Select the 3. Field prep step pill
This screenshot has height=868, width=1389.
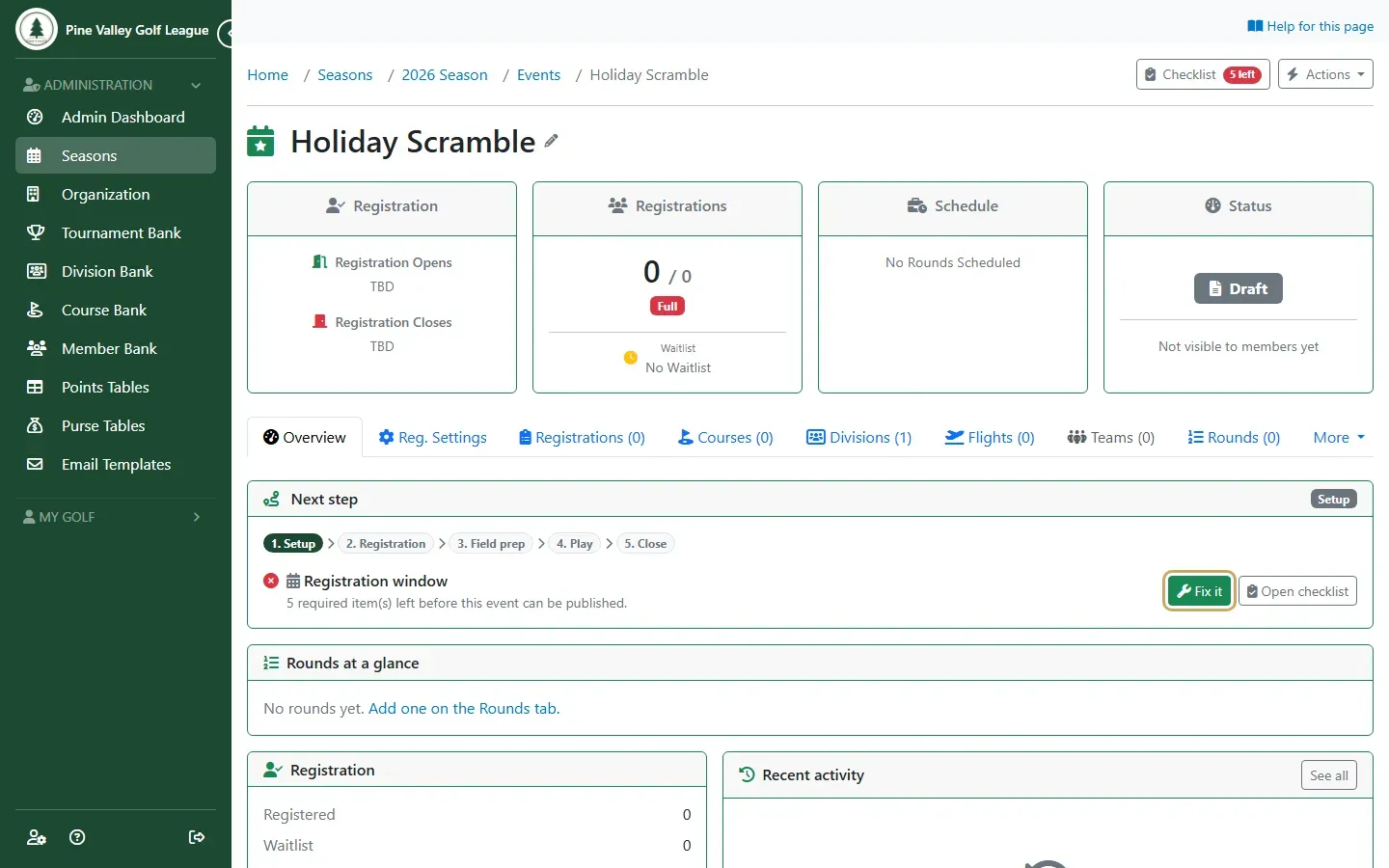[x=491, y=544]
